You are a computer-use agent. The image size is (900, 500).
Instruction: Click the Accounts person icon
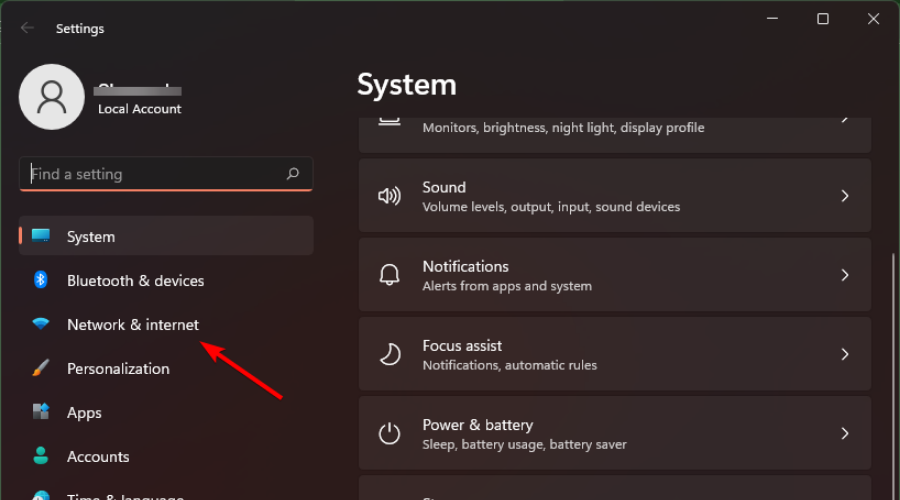click(x=41, y=456)
